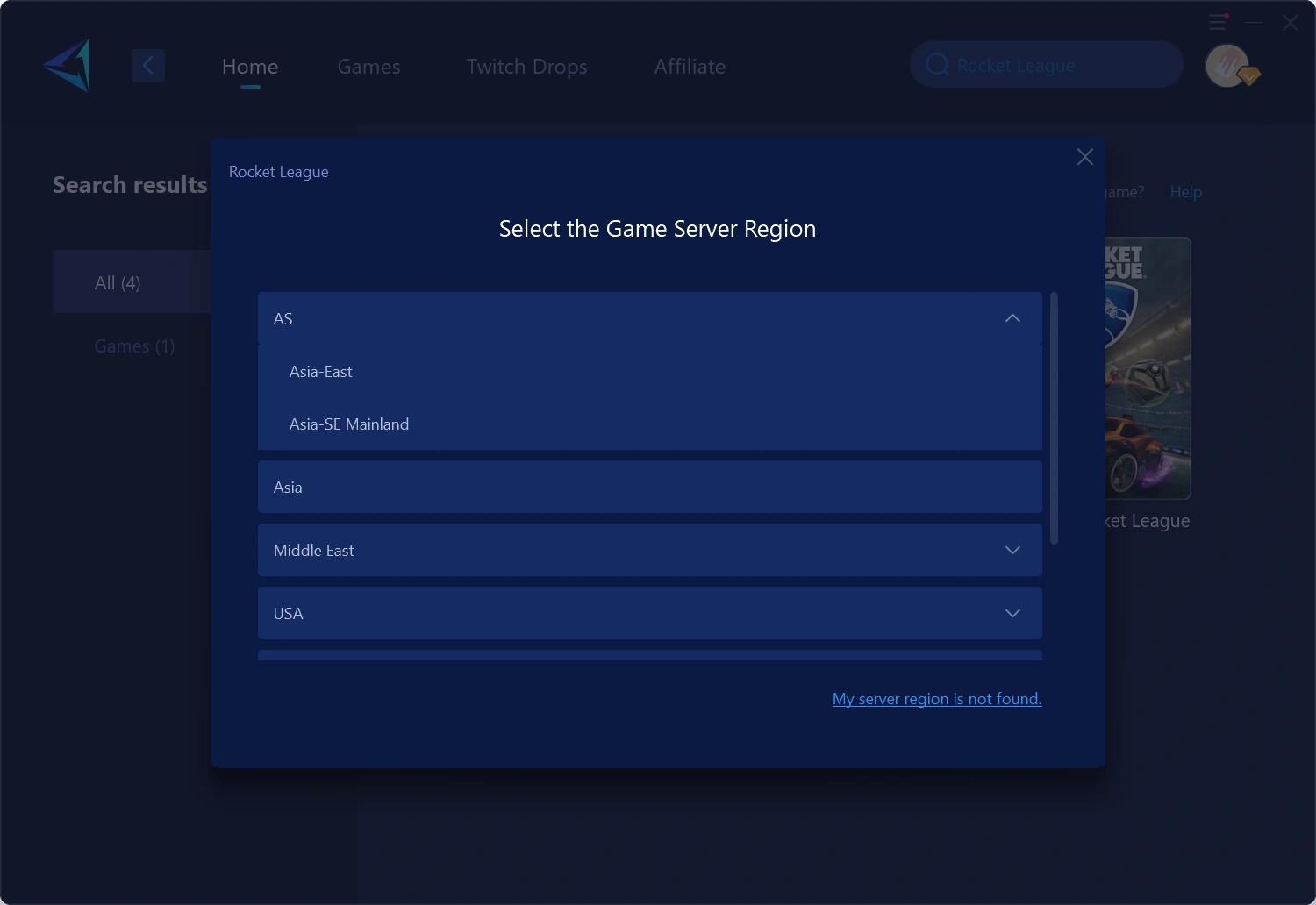Screen dimensions: 1316x905
Task: Expand the USA server region group
Action: coord(1012,613)
